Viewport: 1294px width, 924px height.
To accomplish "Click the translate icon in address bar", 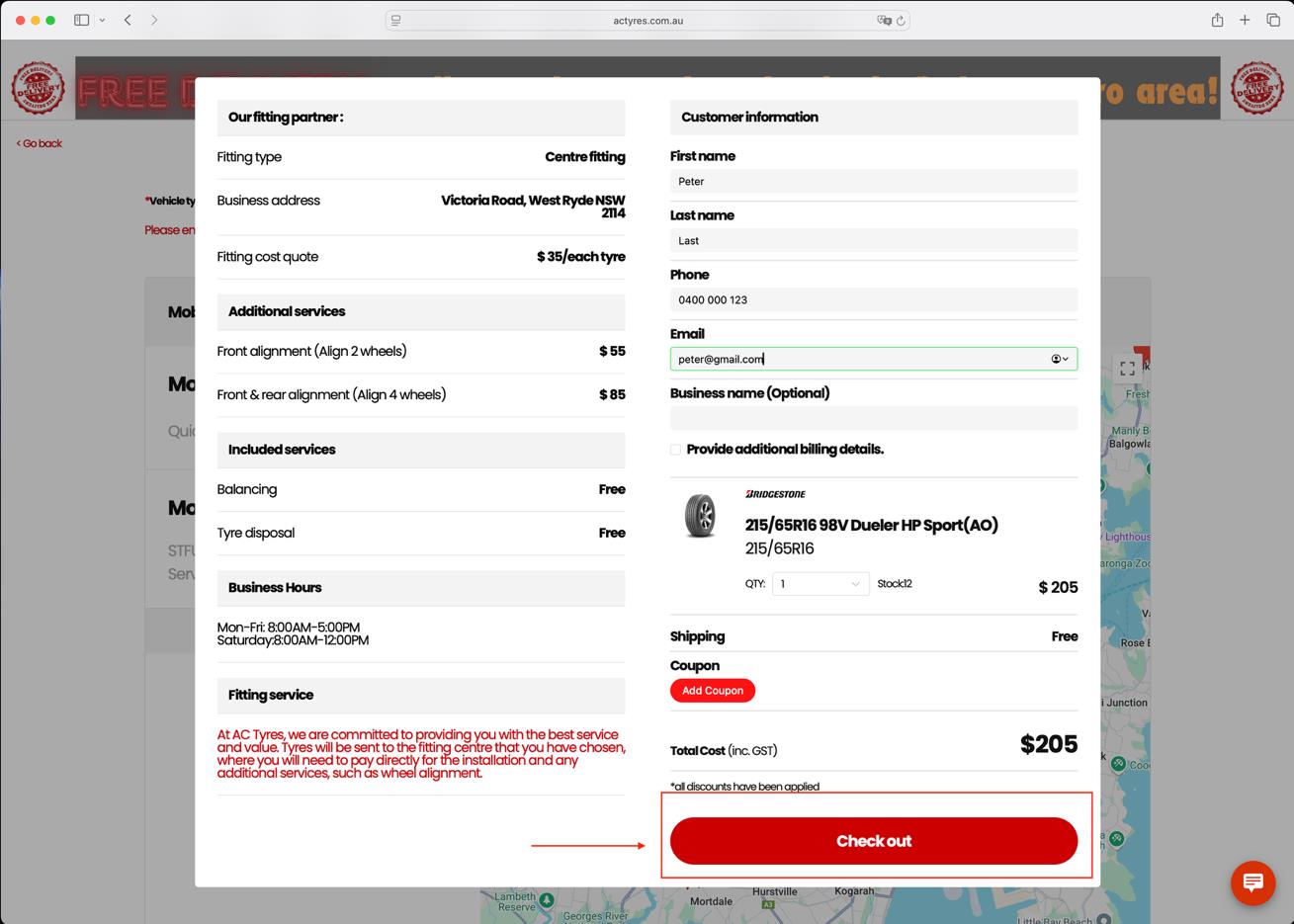I will [883, 20].
